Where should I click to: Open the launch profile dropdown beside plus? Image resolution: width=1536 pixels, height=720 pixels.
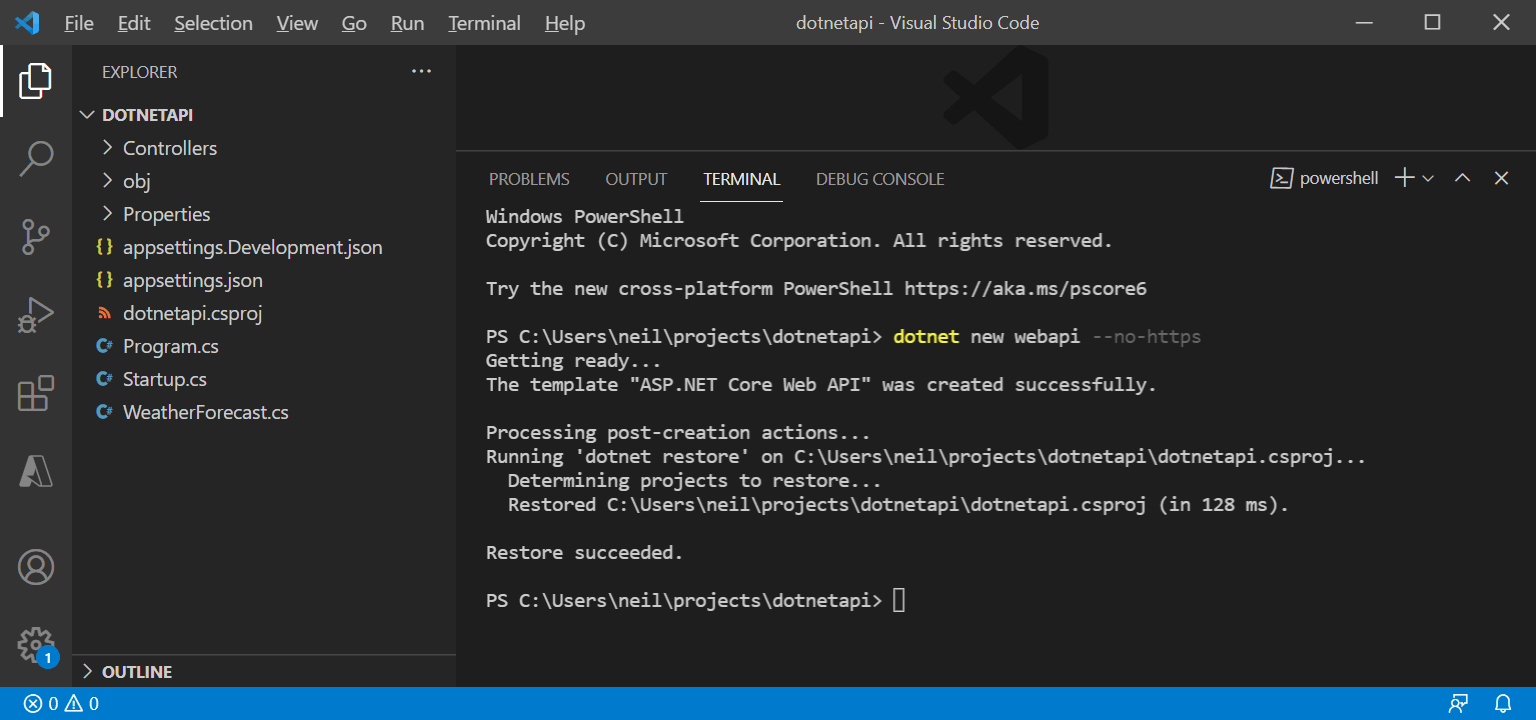(1428, 178)
